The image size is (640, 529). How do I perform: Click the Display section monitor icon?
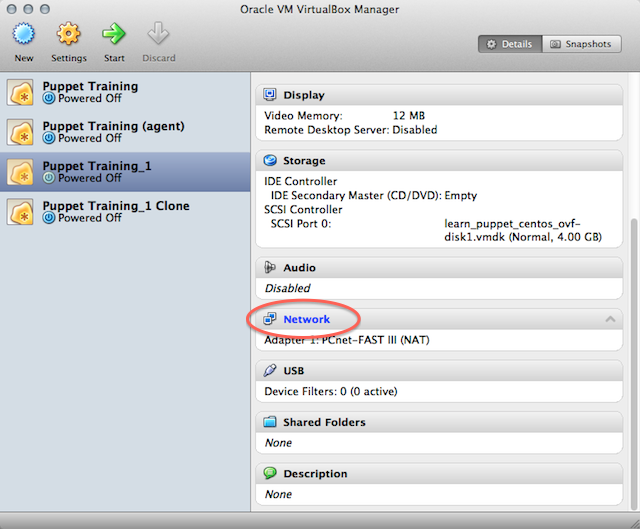(270, 94)
